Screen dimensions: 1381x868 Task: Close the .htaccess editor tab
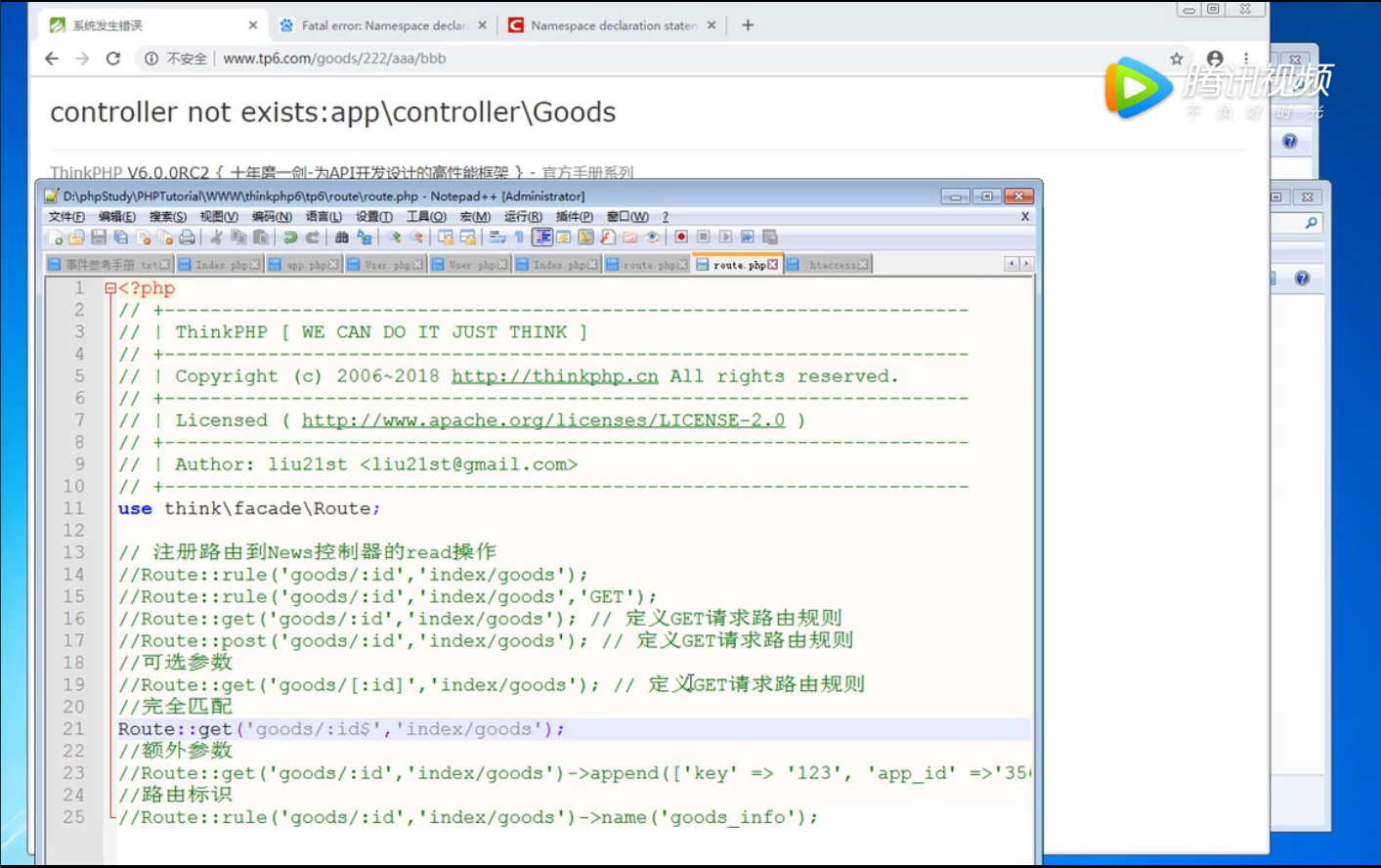pos(863,265)
